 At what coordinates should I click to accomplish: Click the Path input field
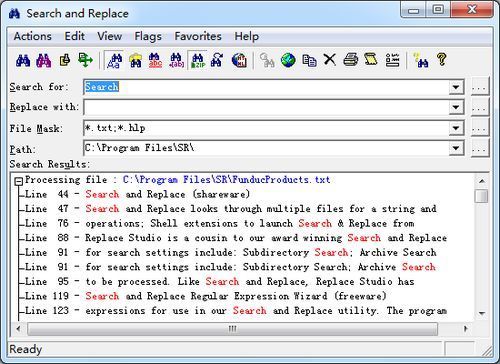click(x=267, y=148)
